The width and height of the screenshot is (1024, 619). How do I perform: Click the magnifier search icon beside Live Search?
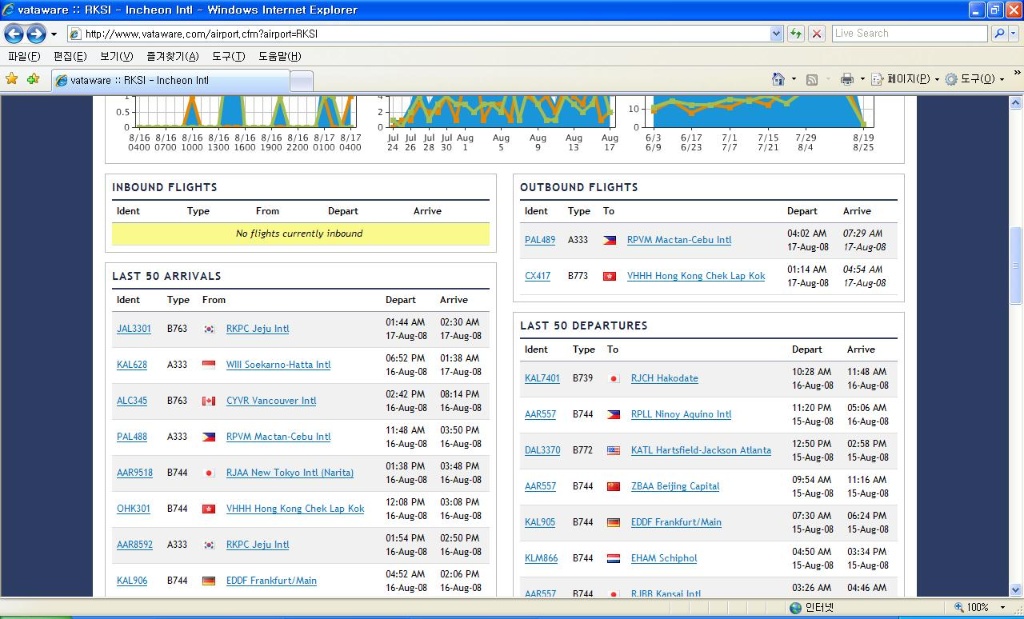pos(998,33)
